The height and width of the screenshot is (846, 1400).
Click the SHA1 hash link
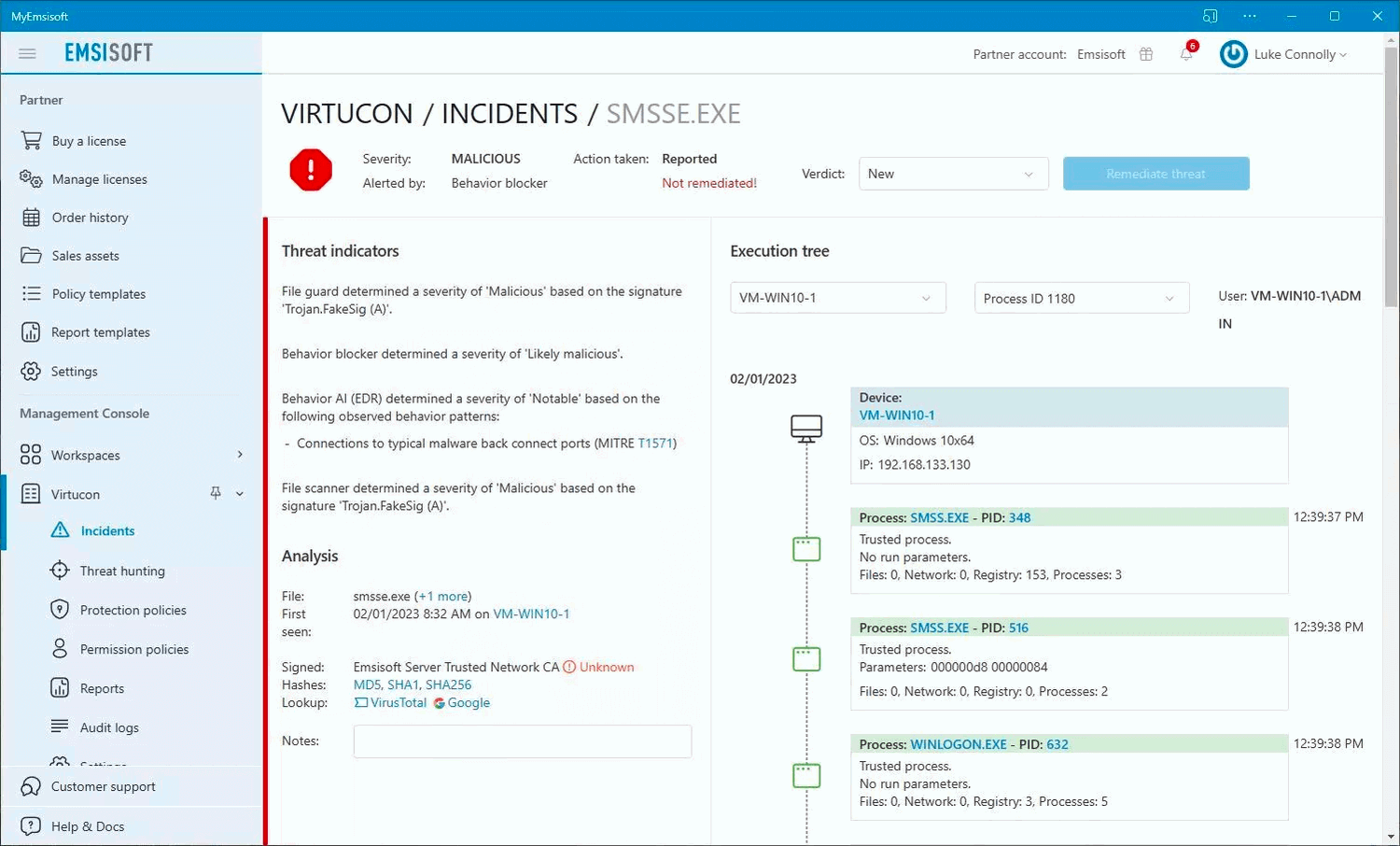(403, 684)
